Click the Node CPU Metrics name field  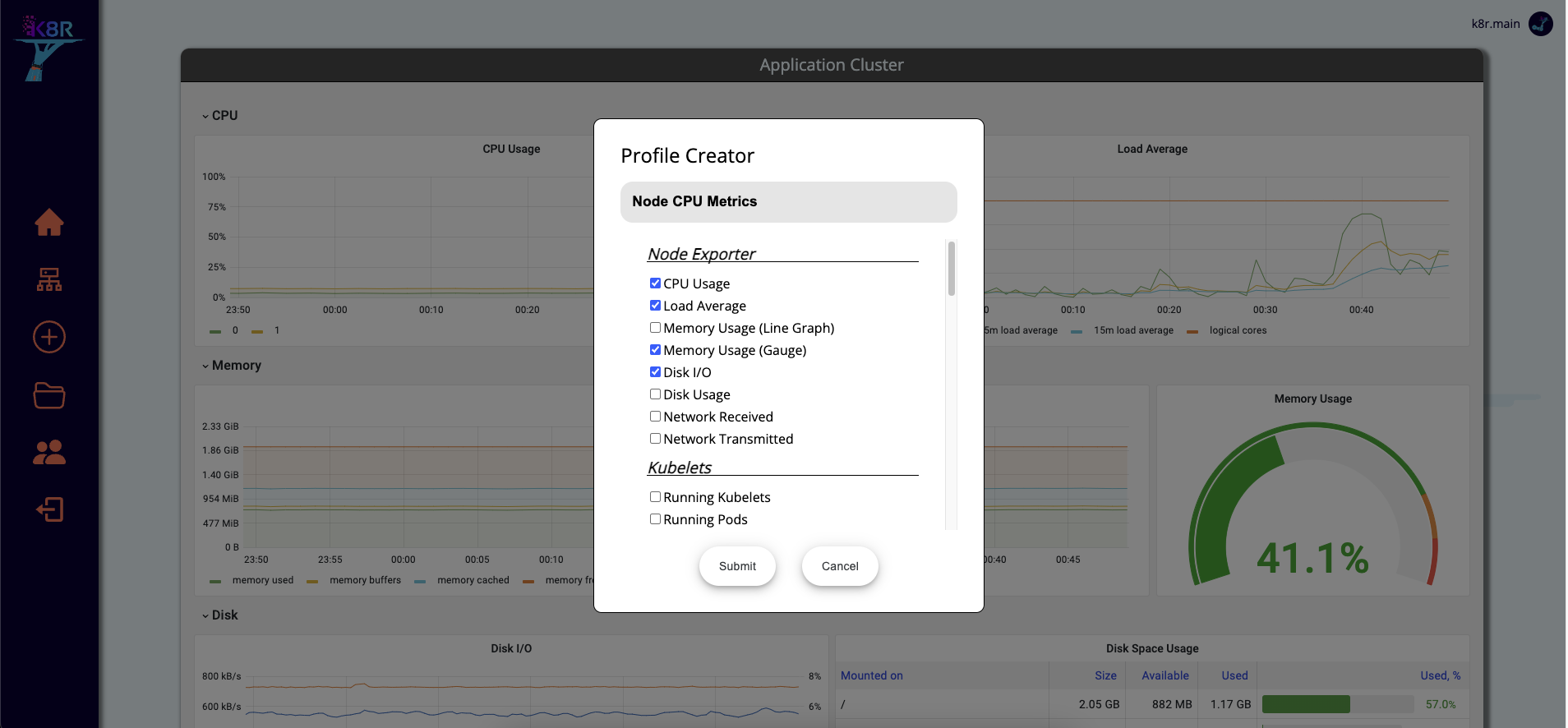(x=789, y=202)
